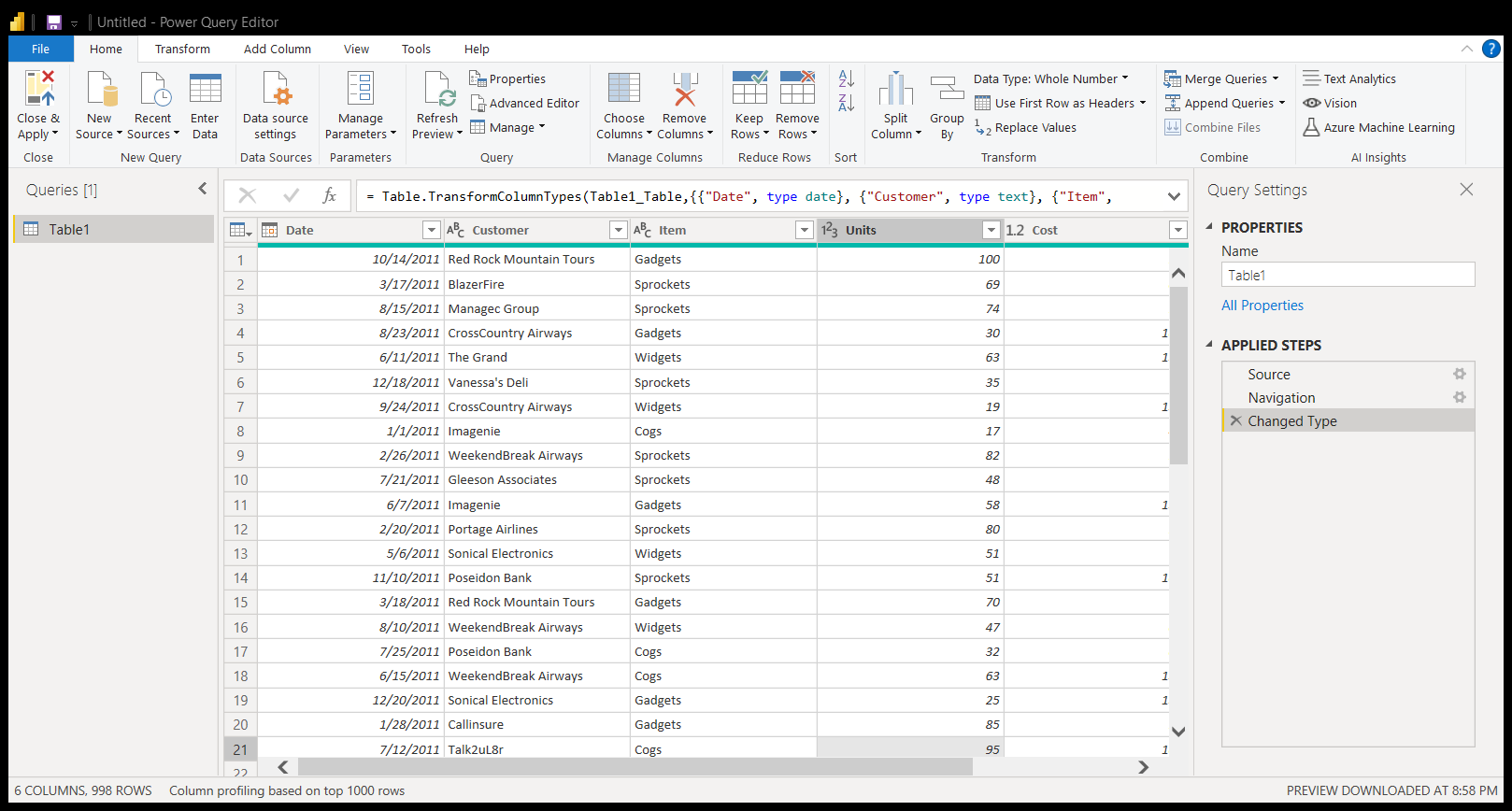Open the Vision AI insight
Screen dimensions: 1512x811
1330,104
